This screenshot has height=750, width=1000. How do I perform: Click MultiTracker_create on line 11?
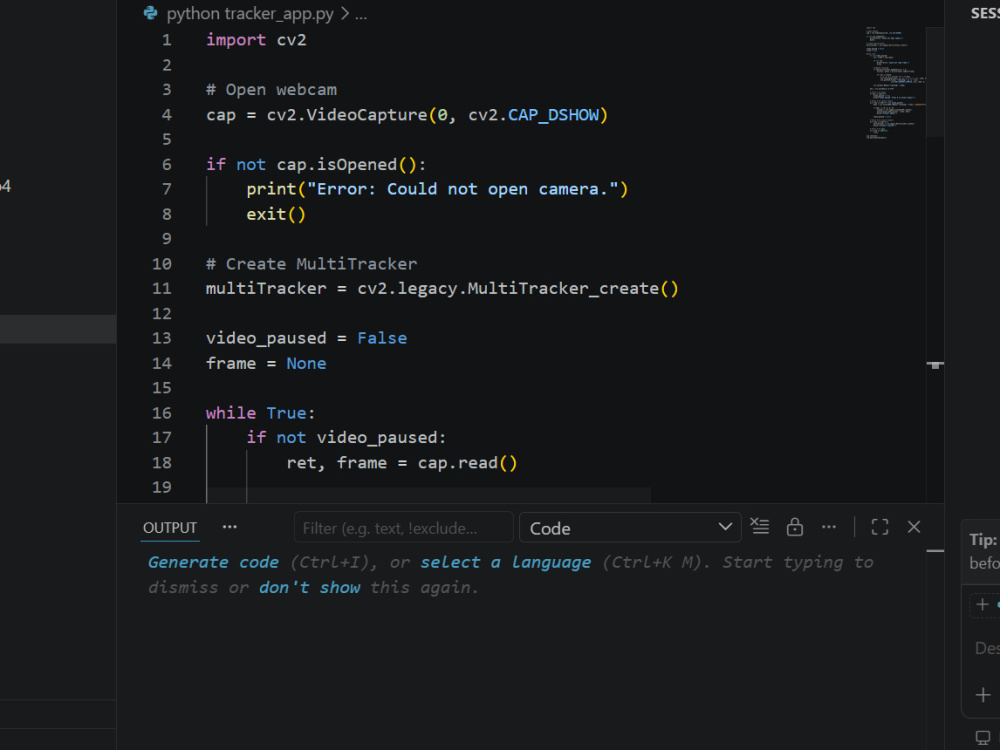coord(563,288)
